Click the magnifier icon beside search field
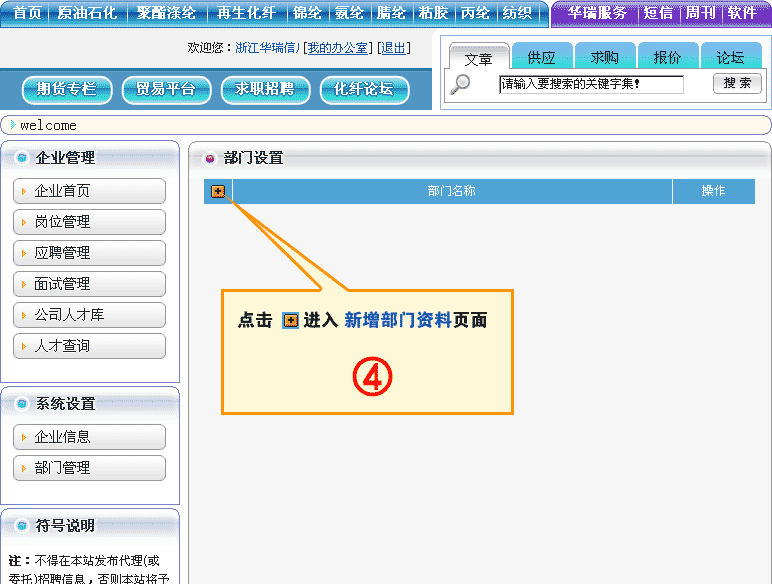 tap(460, 85)
